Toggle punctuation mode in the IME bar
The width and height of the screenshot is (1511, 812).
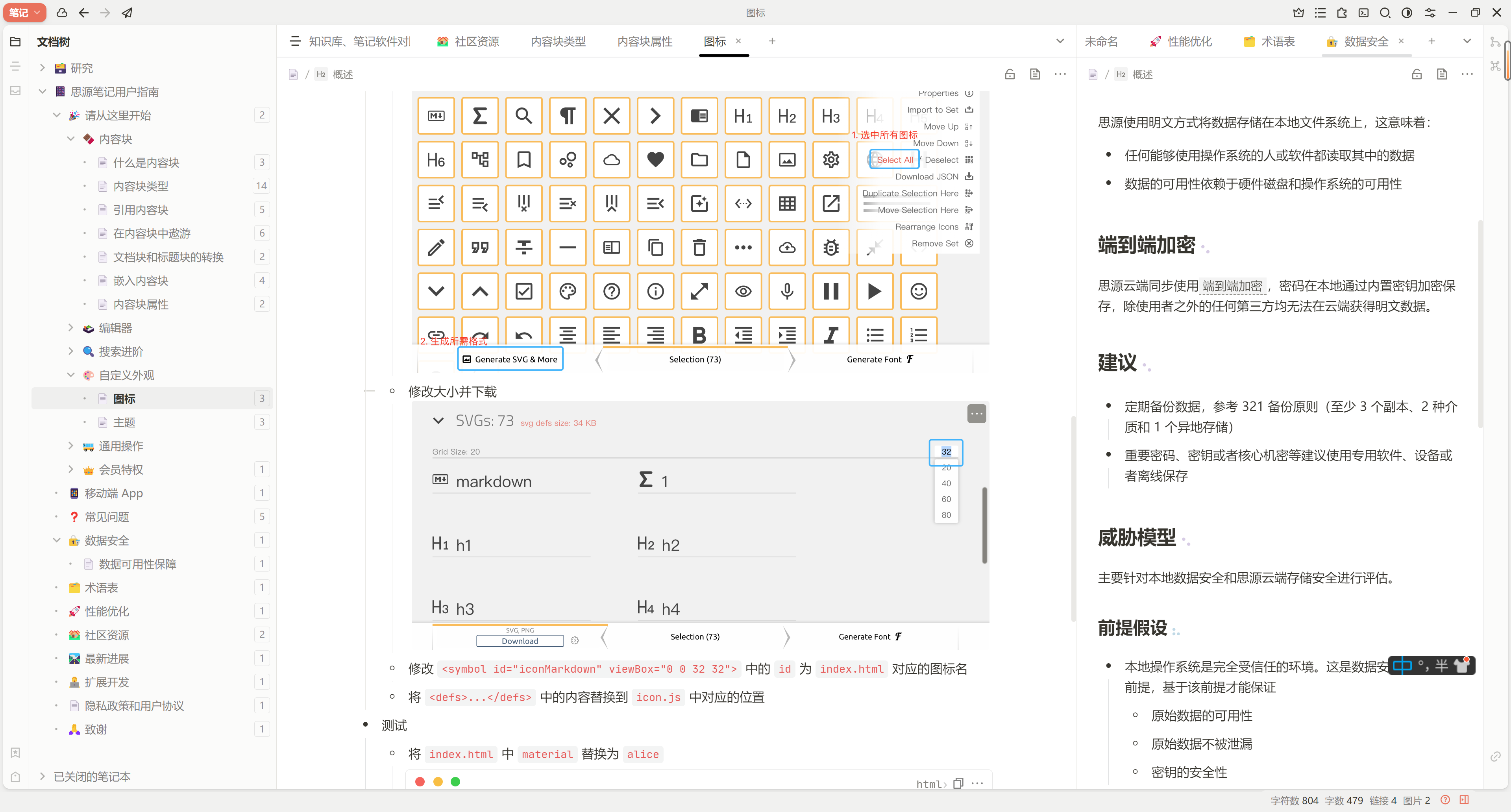click(1423, 666)
